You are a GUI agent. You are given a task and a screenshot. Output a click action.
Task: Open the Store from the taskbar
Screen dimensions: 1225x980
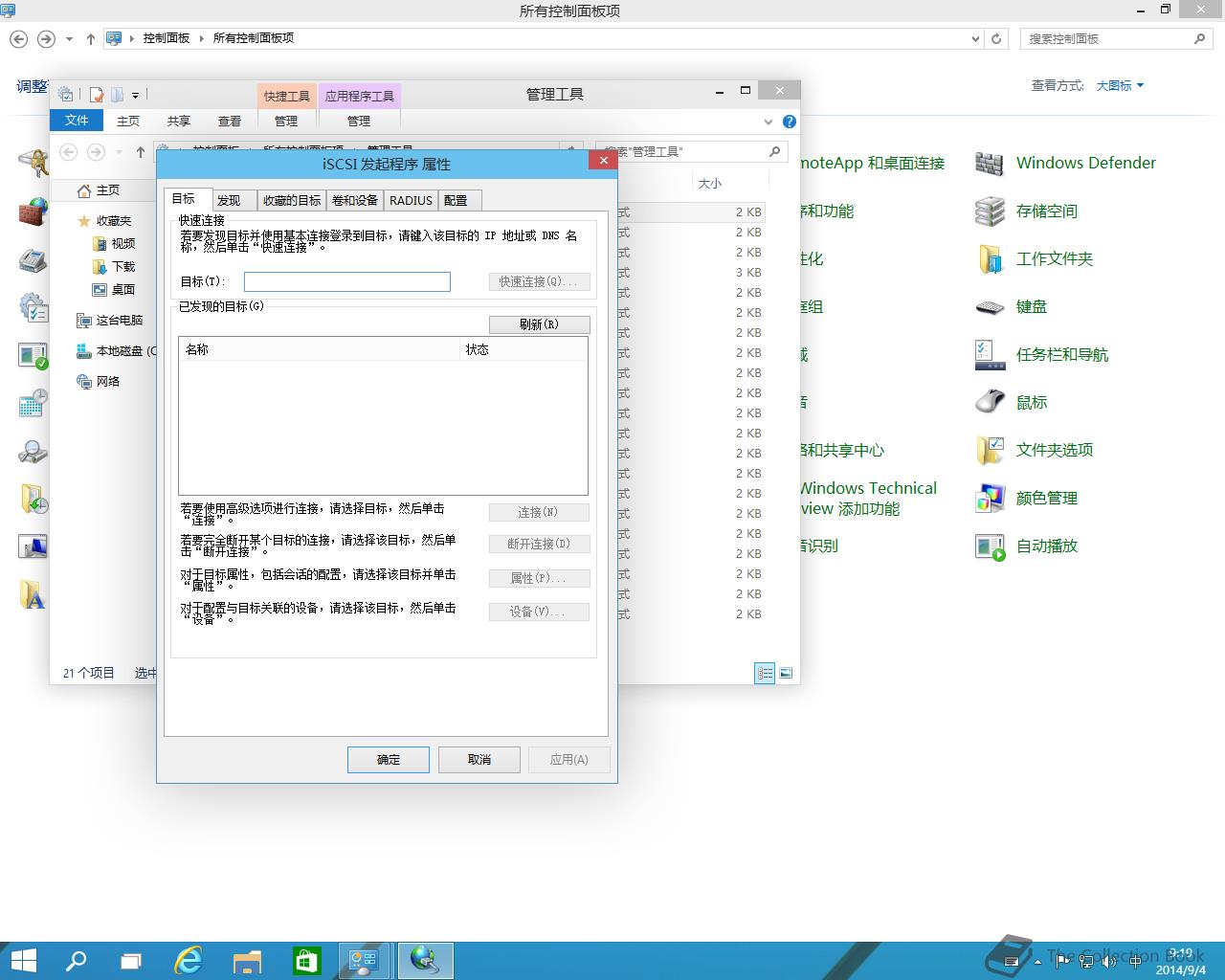306,961
